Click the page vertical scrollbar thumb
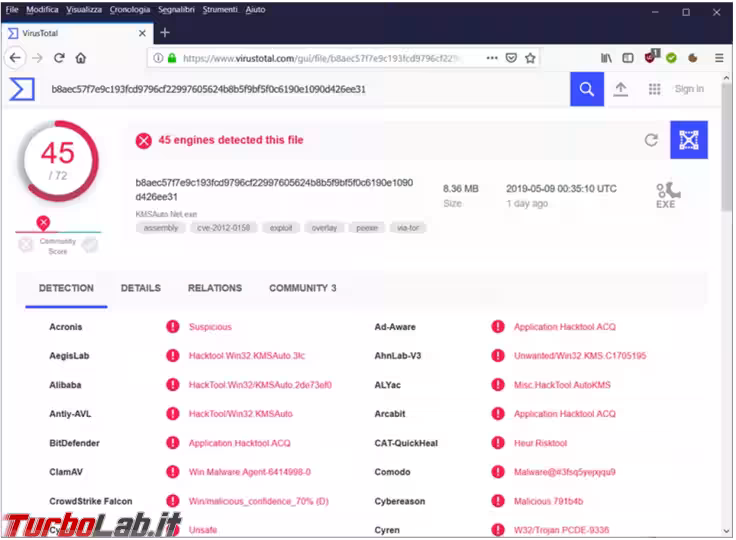The image size is (736, 540). point(727,148)
